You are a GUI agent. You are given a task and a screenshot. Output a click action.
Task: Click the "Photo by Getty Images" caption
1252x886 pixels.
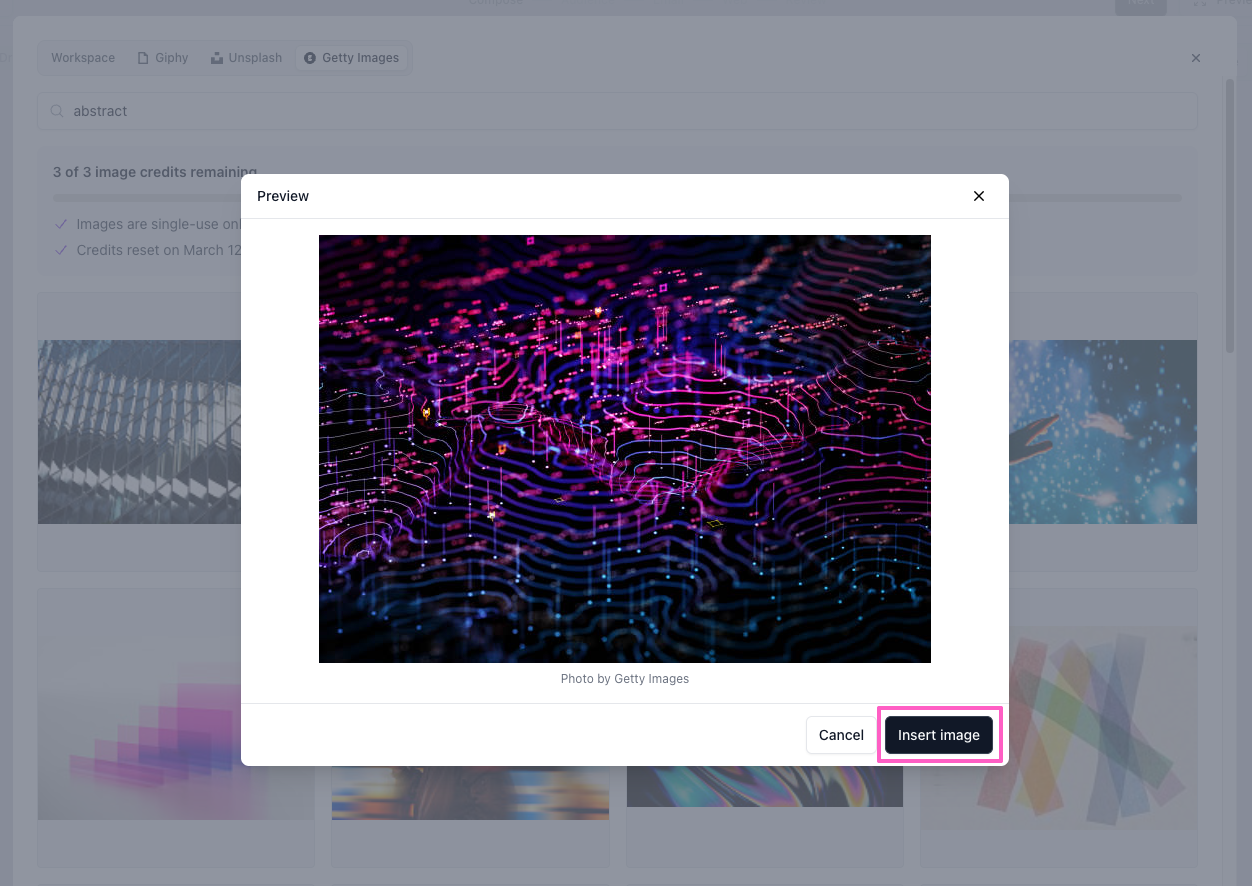[x=624, y=679]
